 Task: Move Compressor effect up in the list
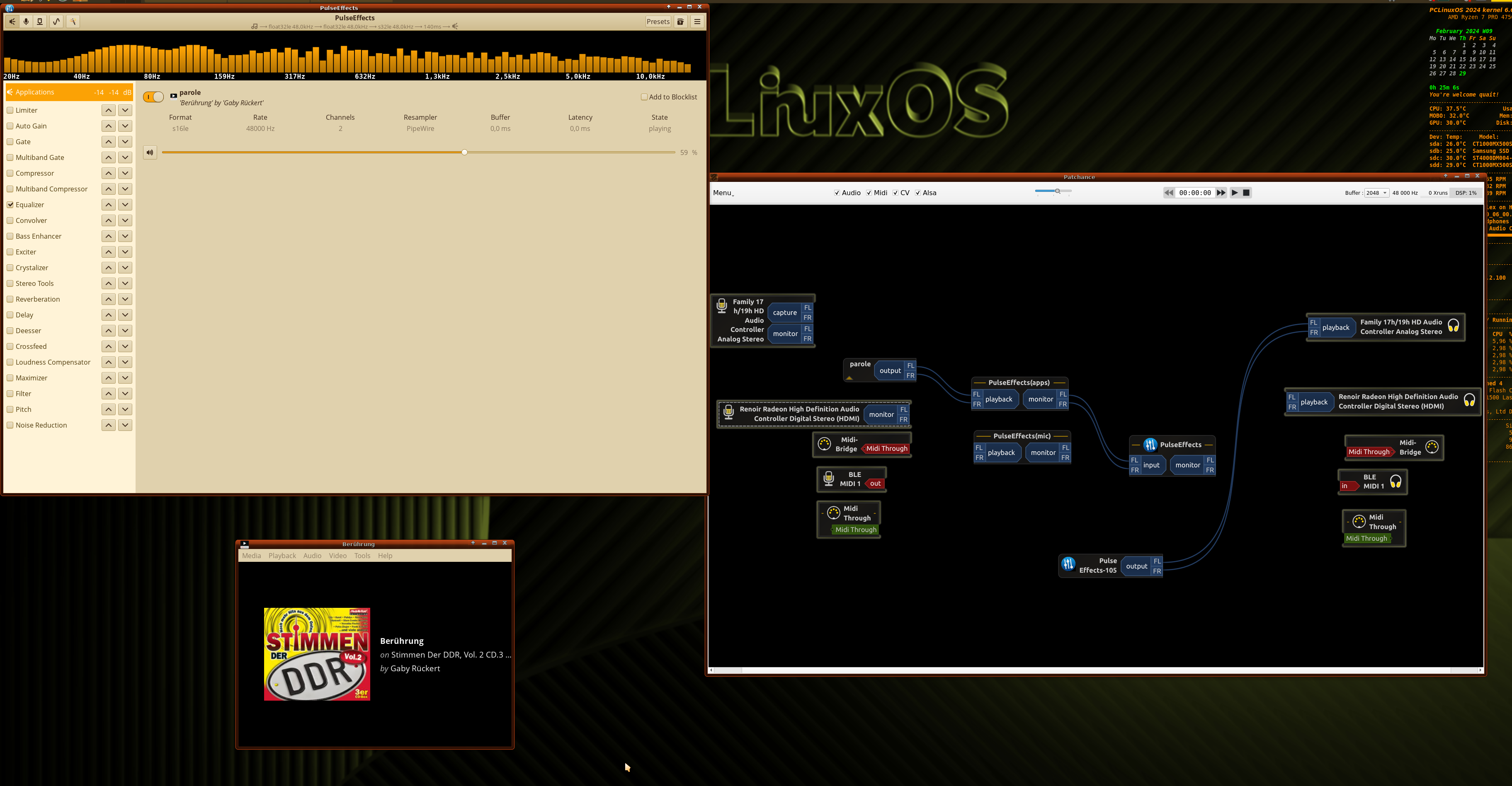[x=109, y=174]
